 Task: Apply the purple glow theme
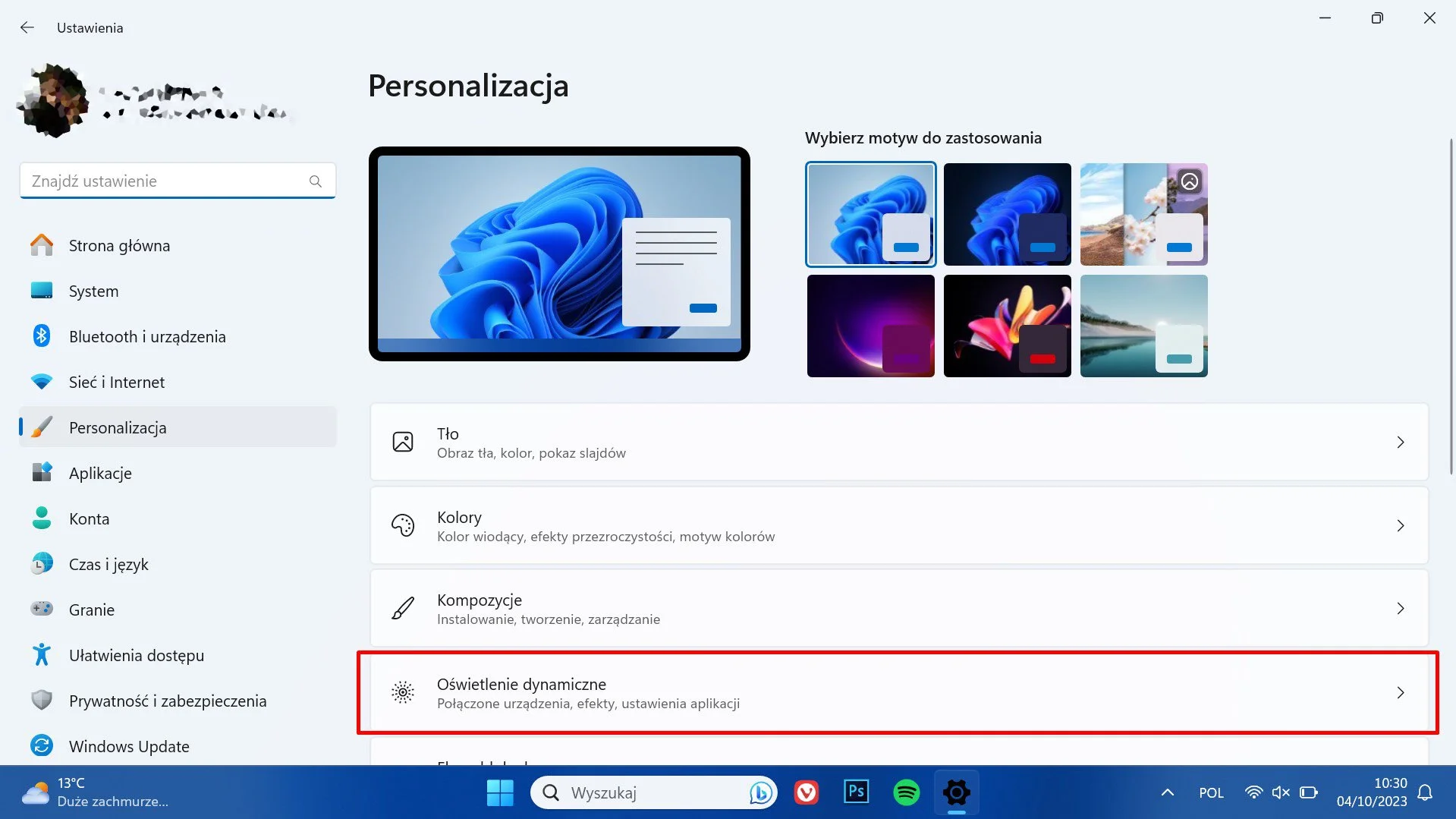tap(870, 326)
